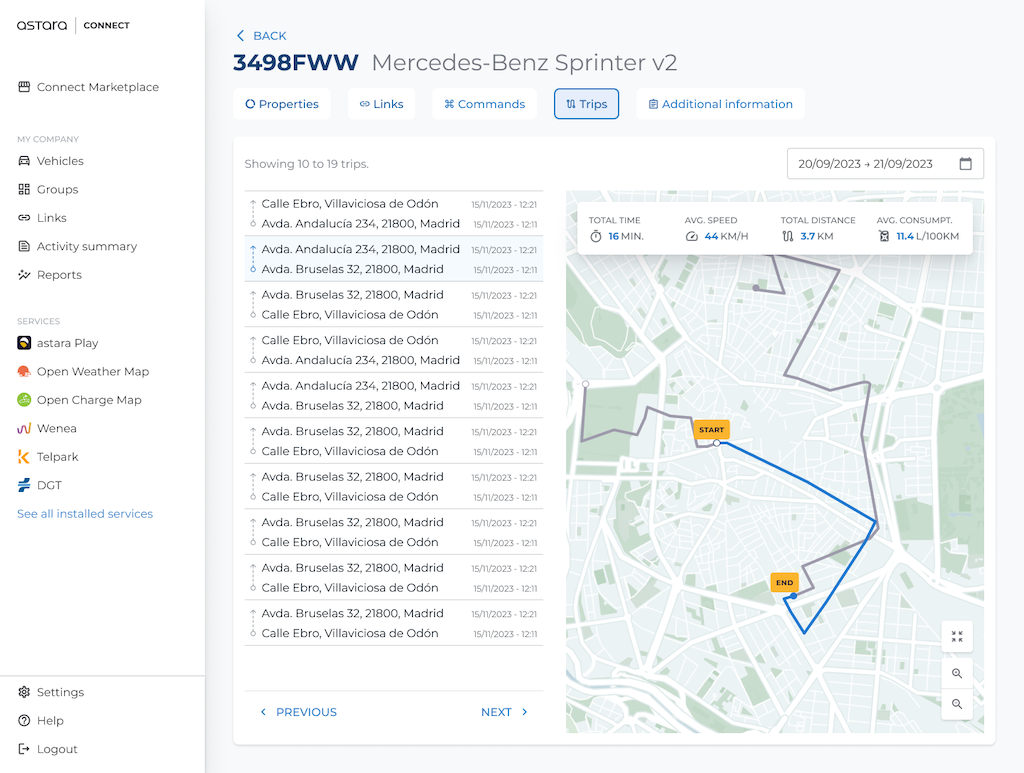Open the Additional information tab
The height and width of the screenshot is (773, 1024).
[720, 104]
